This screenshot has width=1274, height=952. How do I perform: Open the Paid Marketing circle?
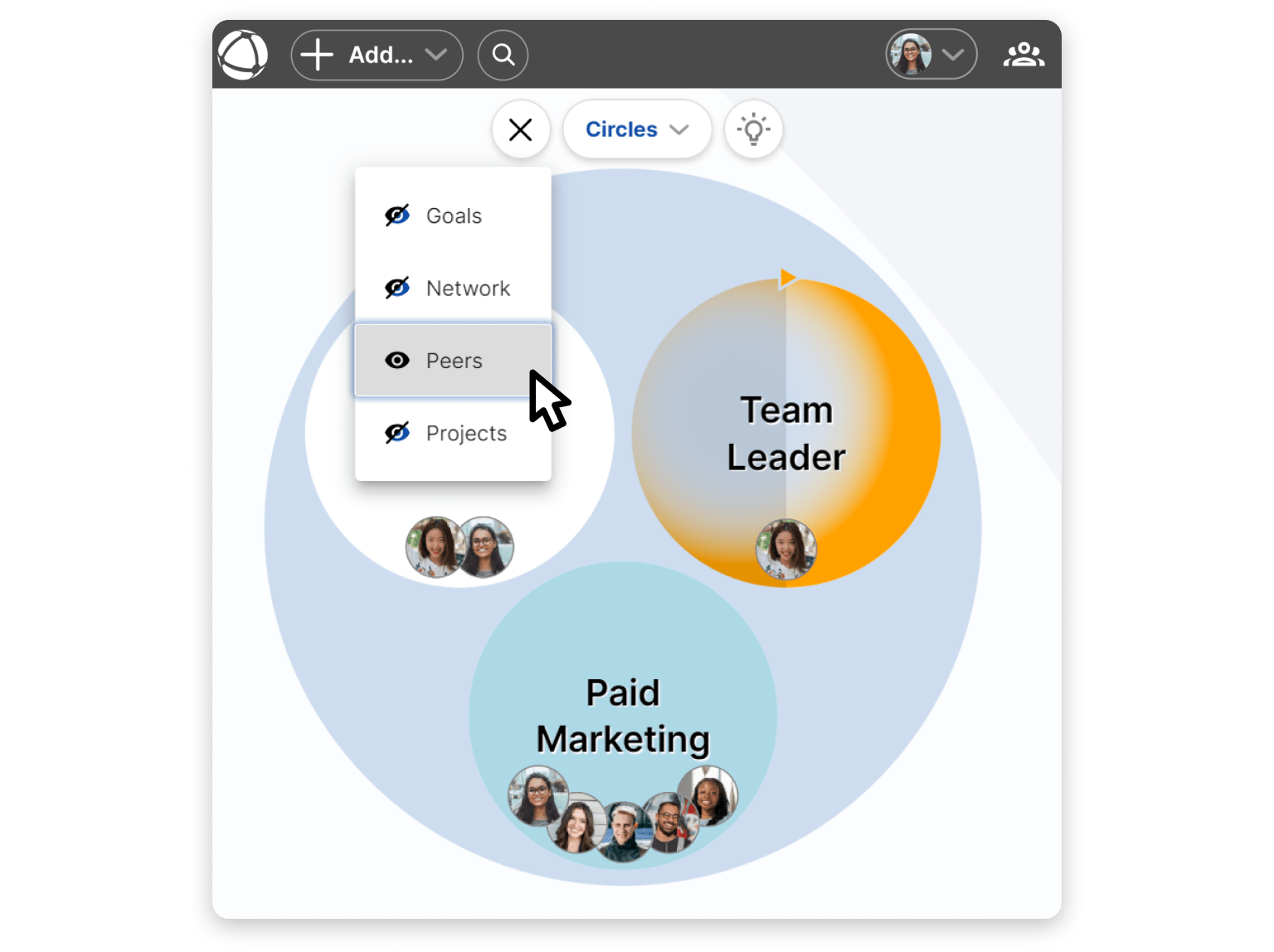point(623,715)
